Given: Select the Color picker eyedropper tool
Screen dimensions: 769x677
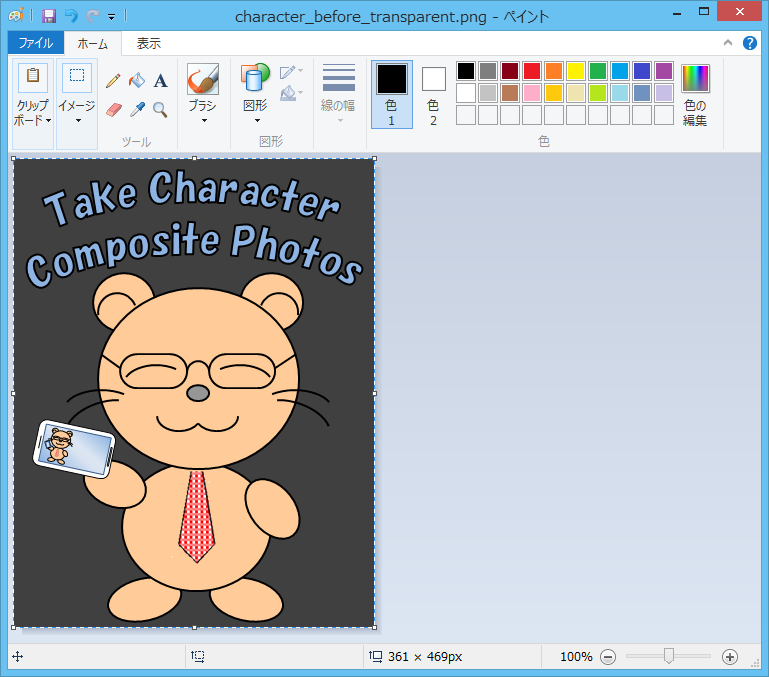Looking at the screenshot, I should pyautogui.click(x=137, y=109).
